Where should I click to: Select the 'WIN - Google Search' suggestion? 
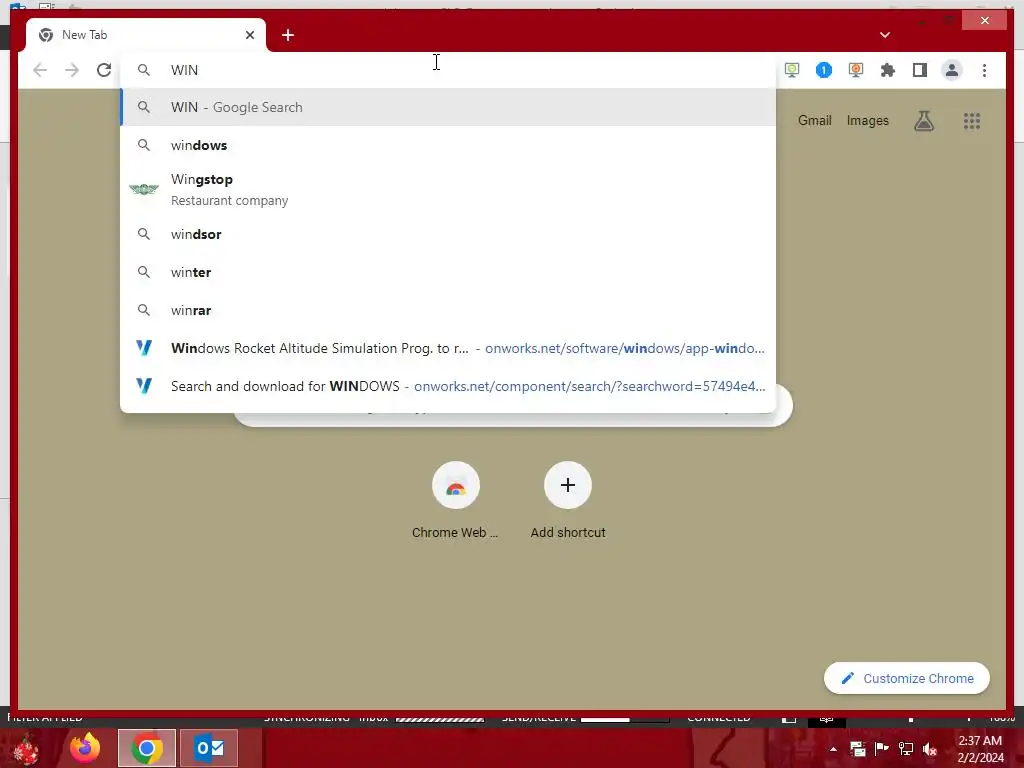pos(448,107)
